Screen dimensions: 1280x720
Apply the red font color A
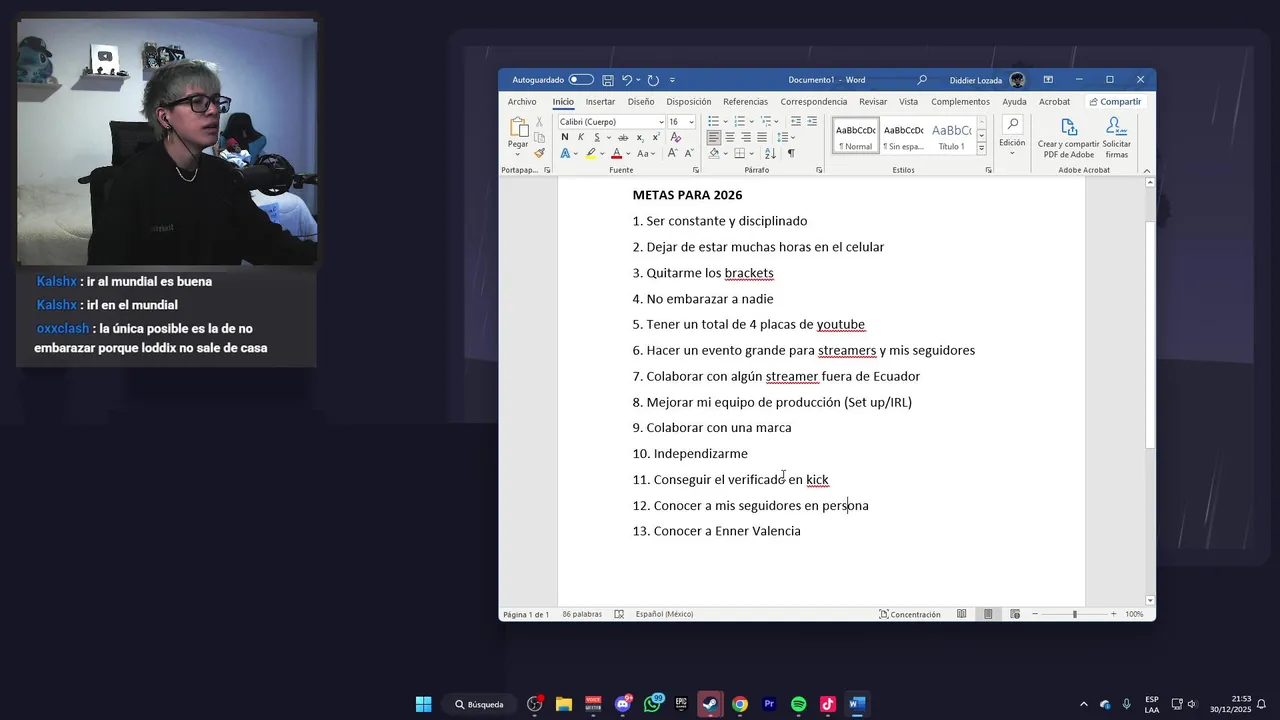tap(616, 154)
